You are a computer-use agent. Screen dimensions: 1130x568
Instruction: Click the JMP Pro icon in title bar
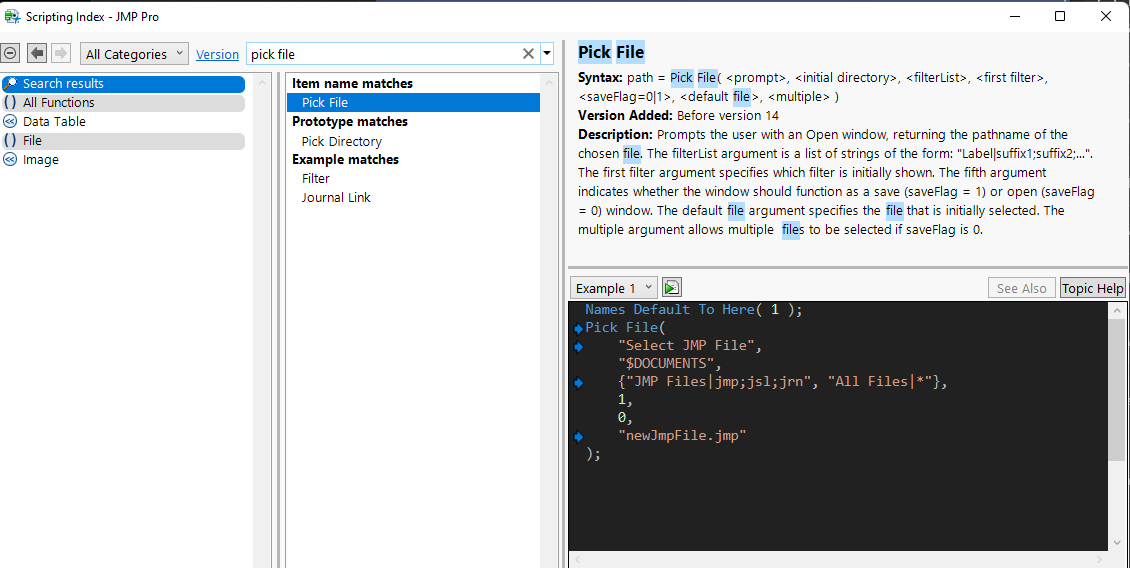tap(12, 17)
